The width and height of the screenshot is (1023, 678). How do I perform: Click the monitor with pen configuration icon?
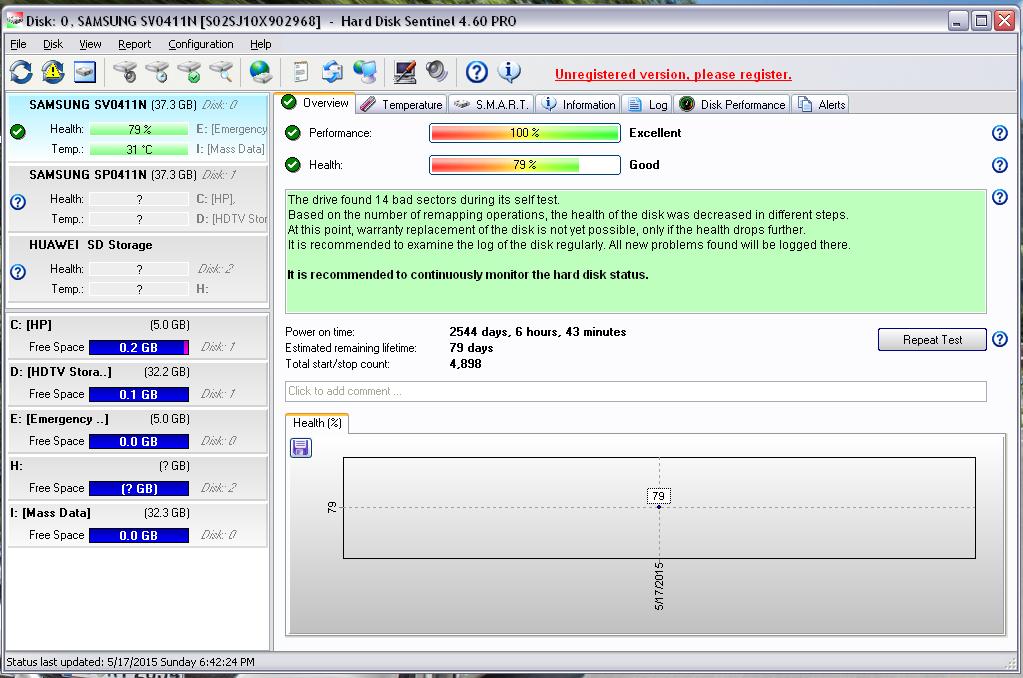(x=405, y=72)
